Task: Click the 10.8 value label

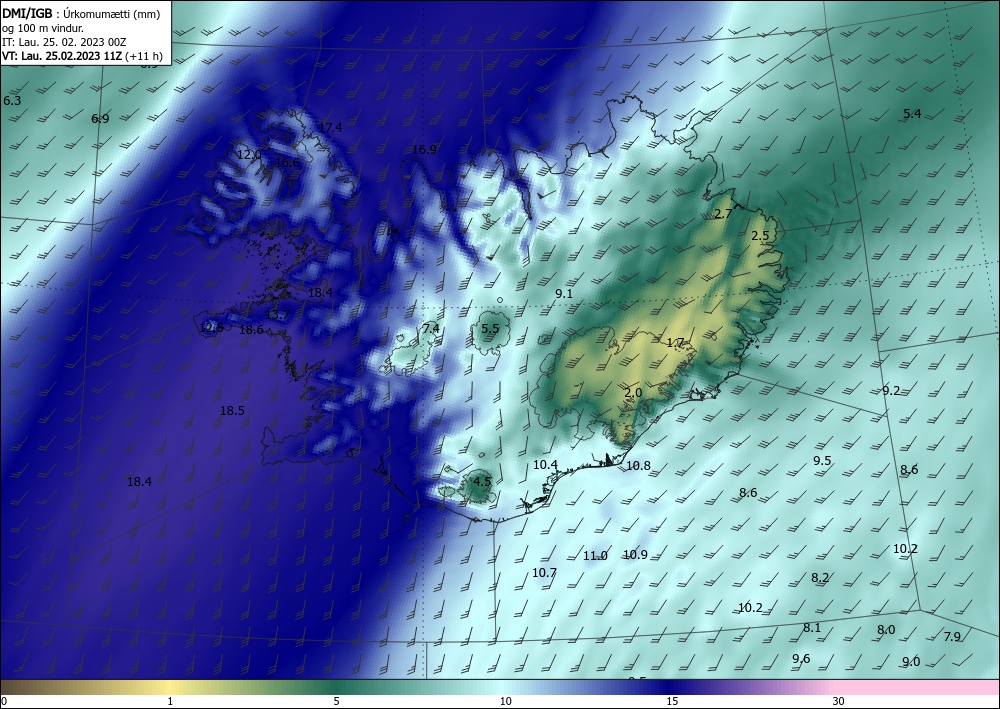Action: click(638, 465)
